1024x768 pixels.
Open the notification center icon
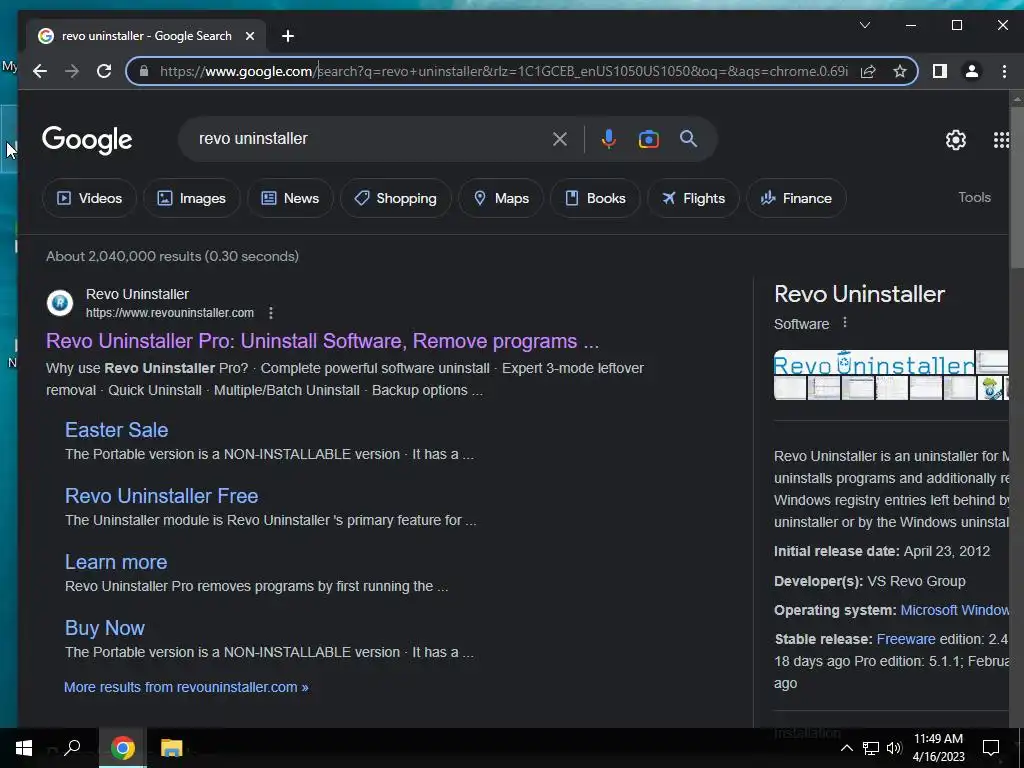(x=991, y=748)
